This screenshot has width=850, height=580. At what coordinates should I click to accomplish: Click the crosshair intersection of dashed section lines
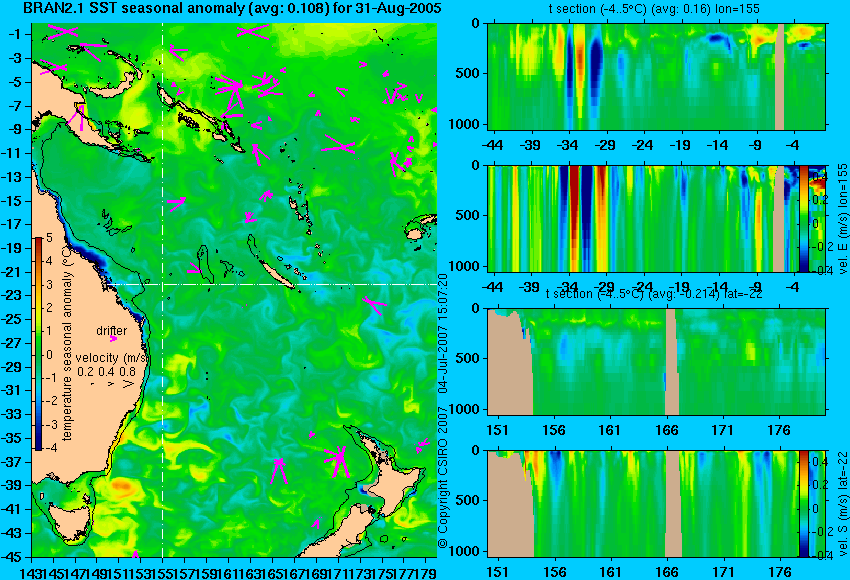coord(163,284)
